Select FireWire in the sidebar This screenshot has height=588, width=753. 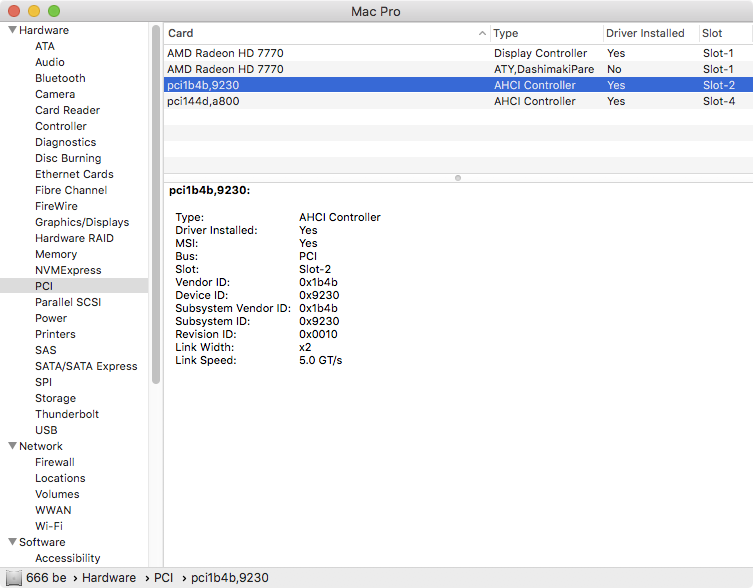tap(56, 206)
